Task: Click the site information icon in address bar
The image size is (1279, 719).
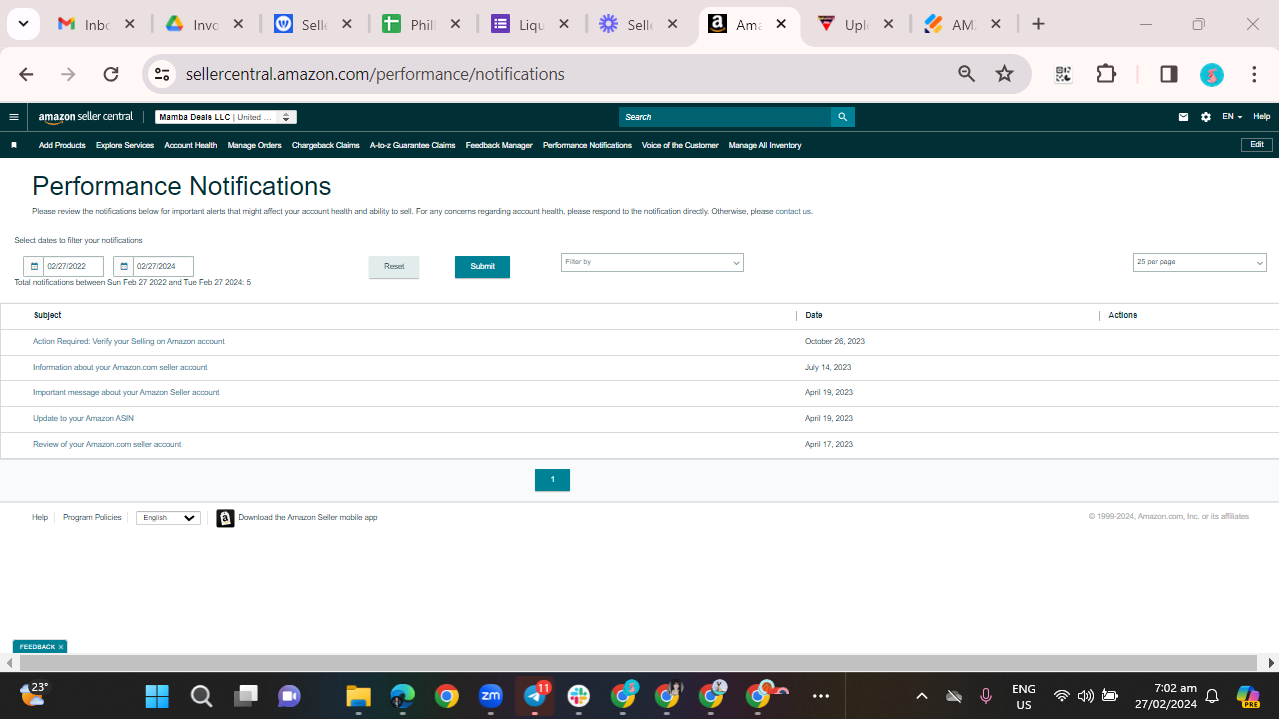Action: [x=162, y=74]
